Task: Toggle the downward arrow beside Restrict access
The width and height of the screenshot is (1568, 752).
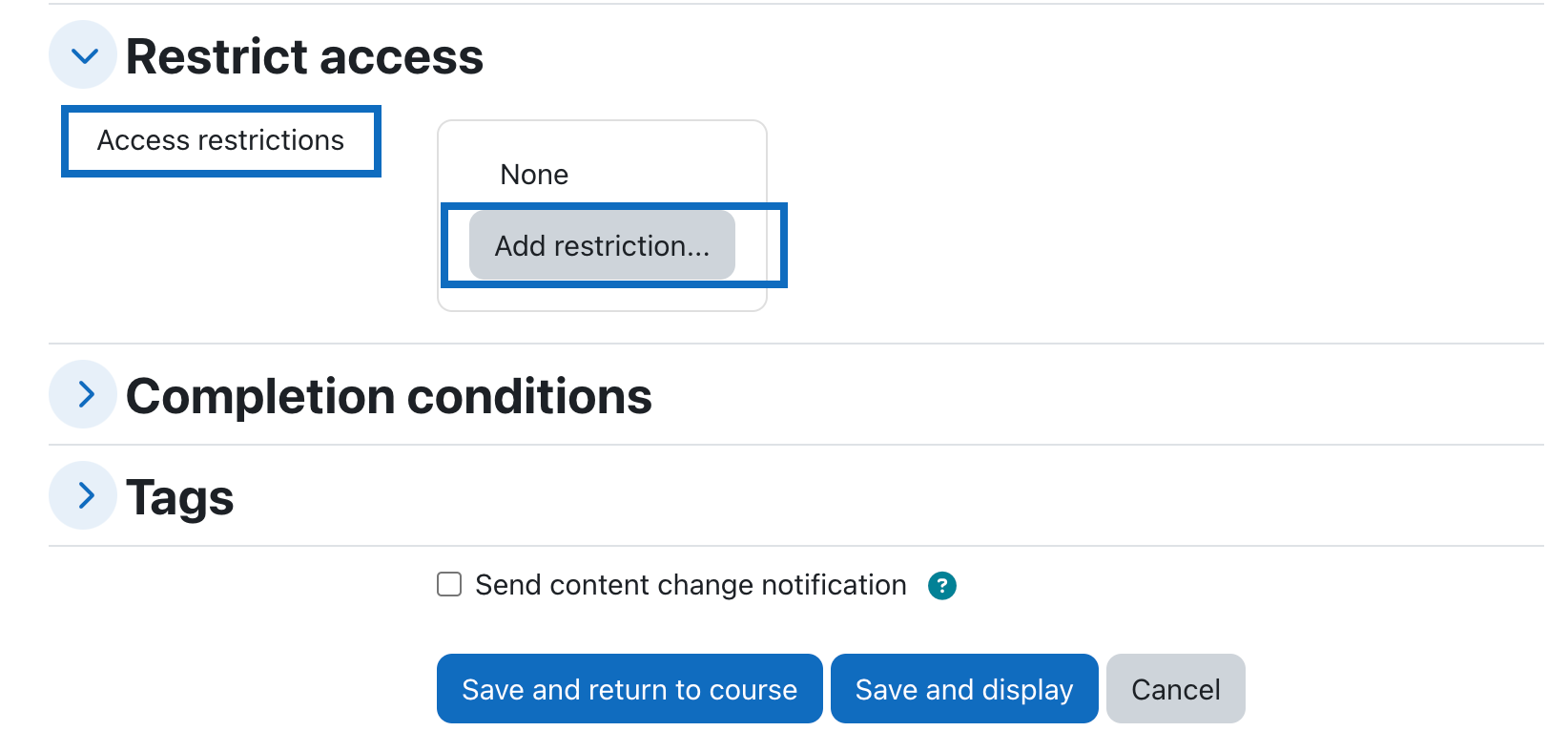Action: 83,55
